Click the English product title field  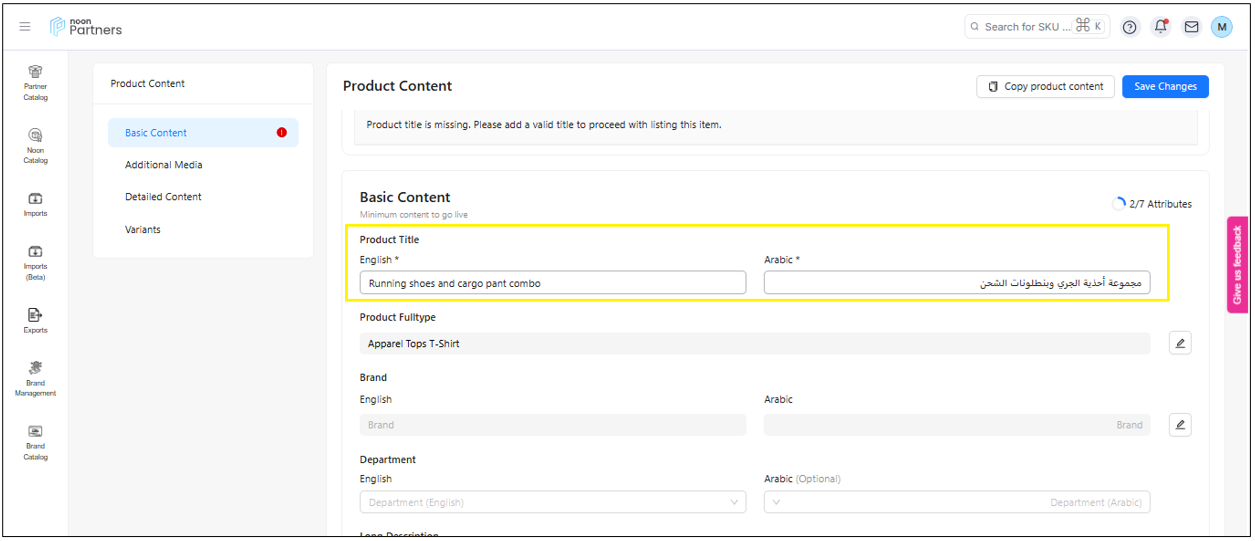(552, 283)
